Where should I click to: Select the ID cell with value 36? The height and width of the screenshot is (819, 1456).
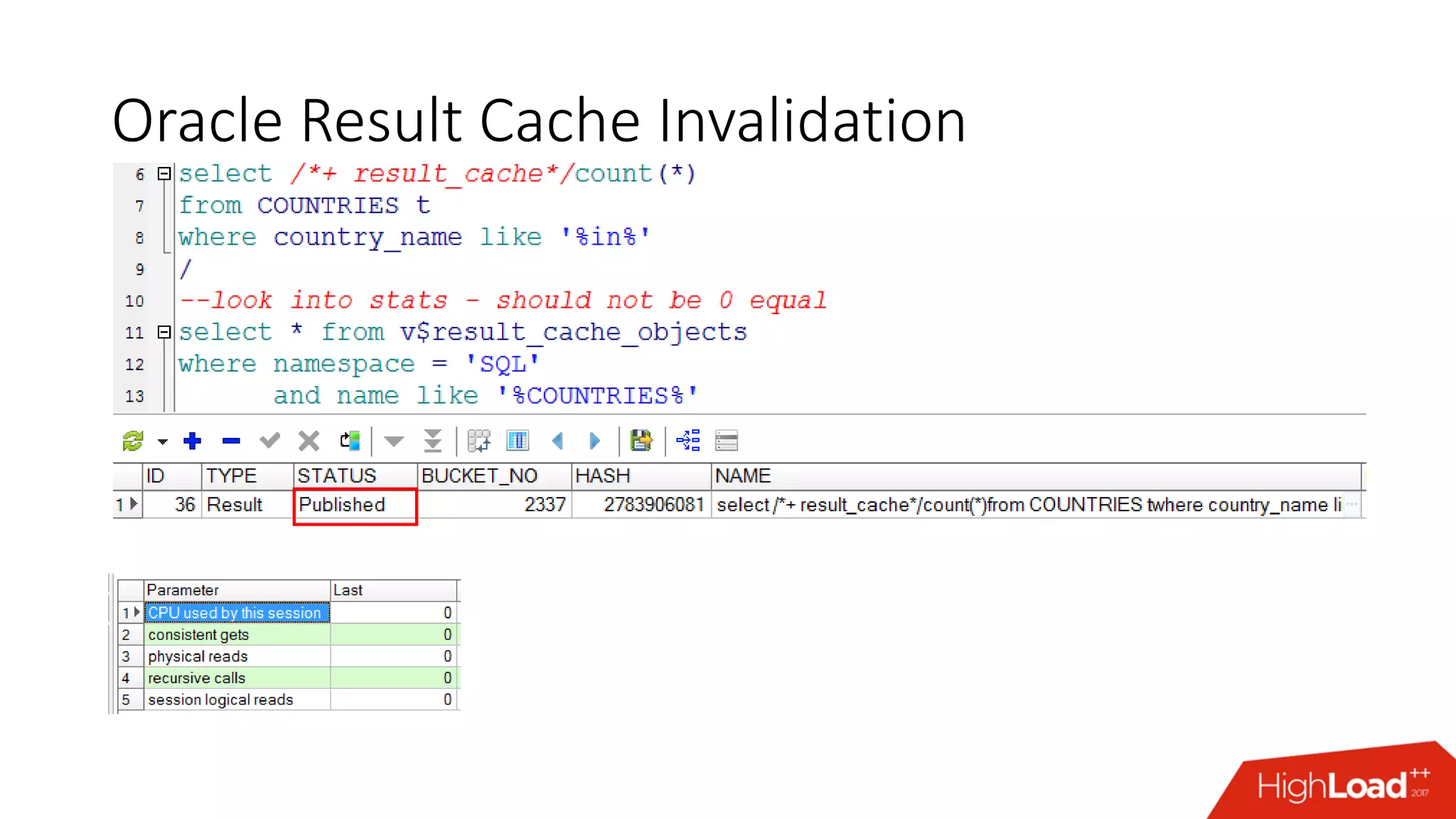point(172,505)
